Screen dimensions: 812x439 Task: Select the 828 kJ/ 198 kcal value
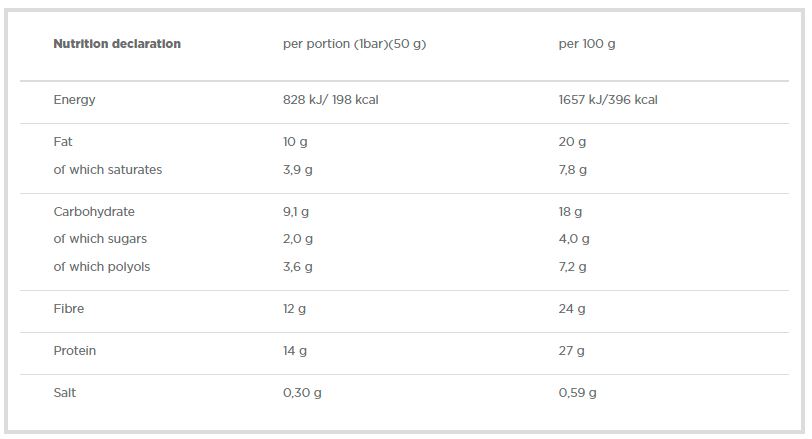pos(330,100)
